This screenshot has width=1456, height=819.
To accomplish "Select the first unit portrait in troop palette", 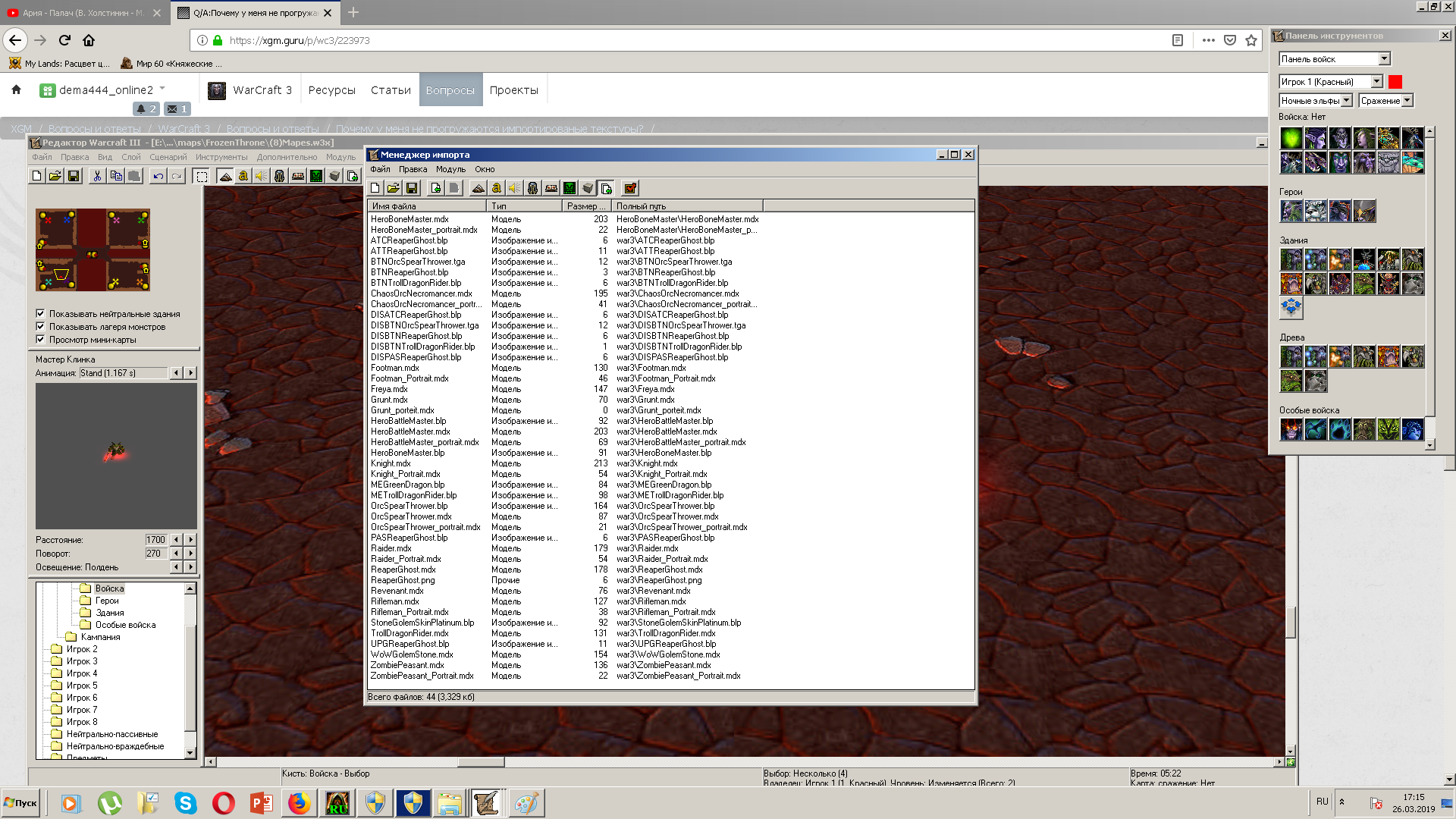I will tap(1291, 138).
